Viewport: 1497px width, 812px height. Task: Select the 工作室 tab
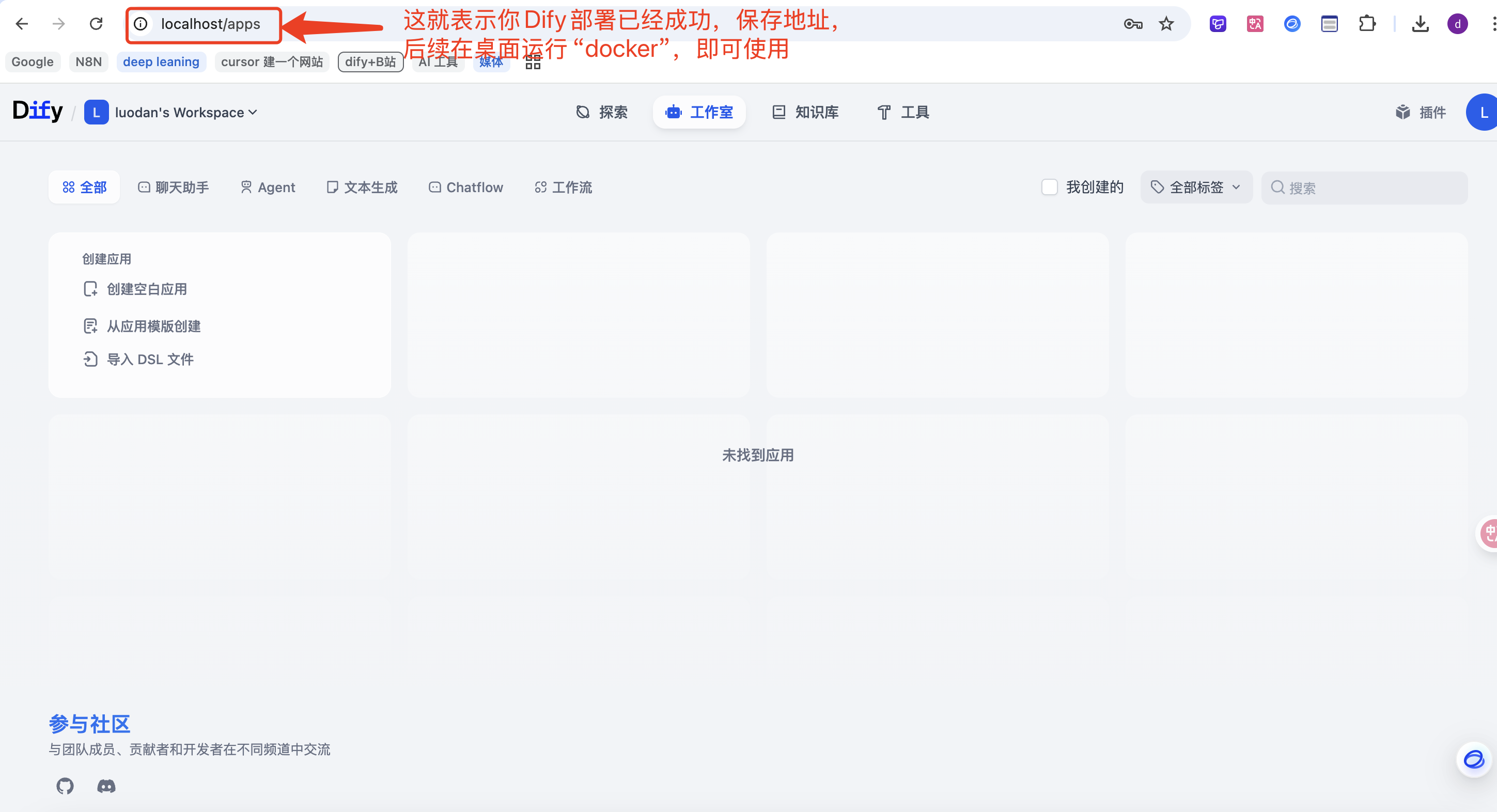[699, 112]
